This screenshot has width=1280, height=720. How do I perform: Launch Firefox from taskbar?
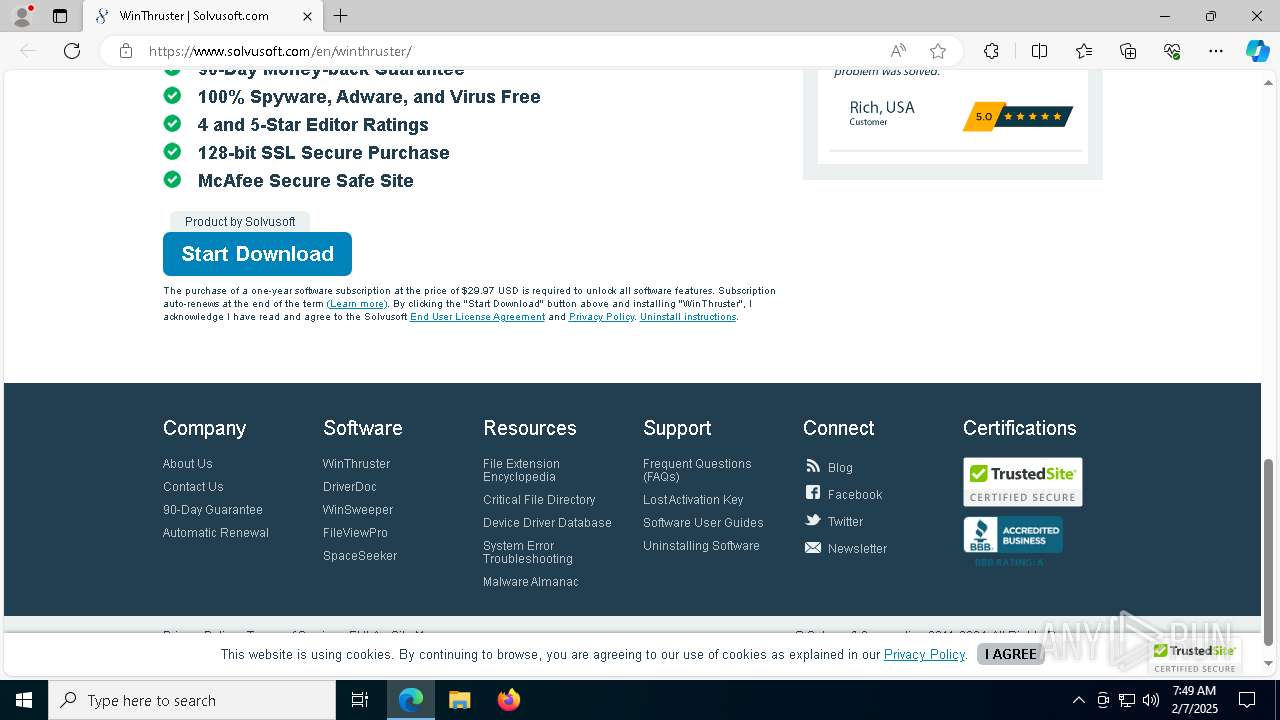point(509,700)
